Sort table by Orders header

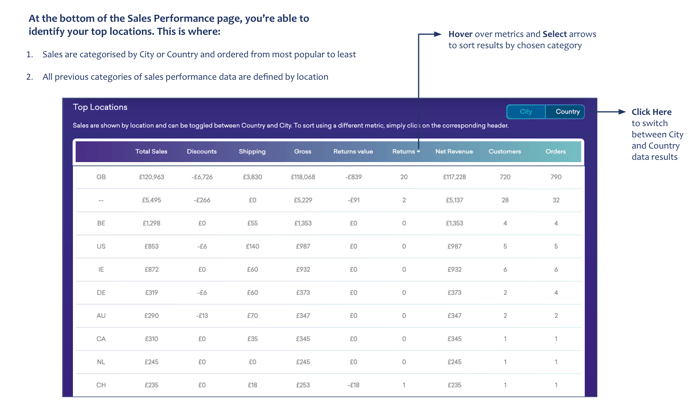pyautogui.click(x=556, y=152)
